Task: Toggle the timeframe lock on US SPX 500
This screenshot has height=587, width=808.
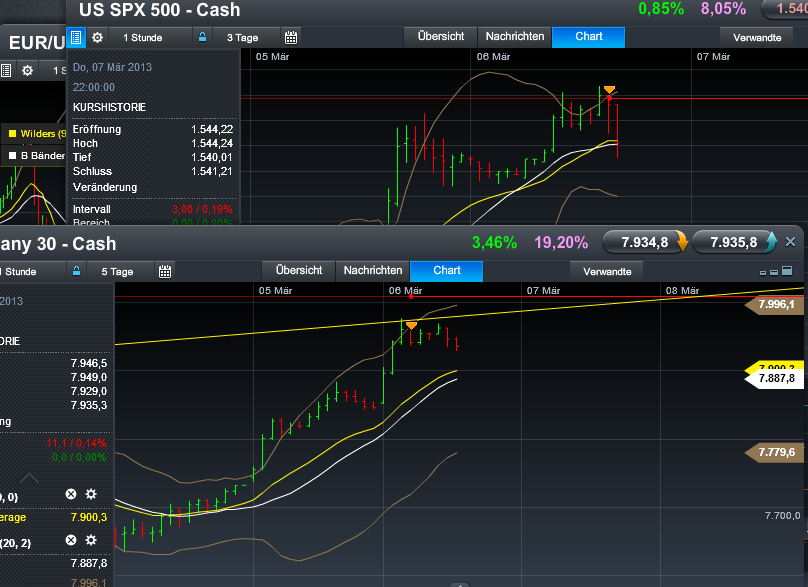Action: (203, 37)
